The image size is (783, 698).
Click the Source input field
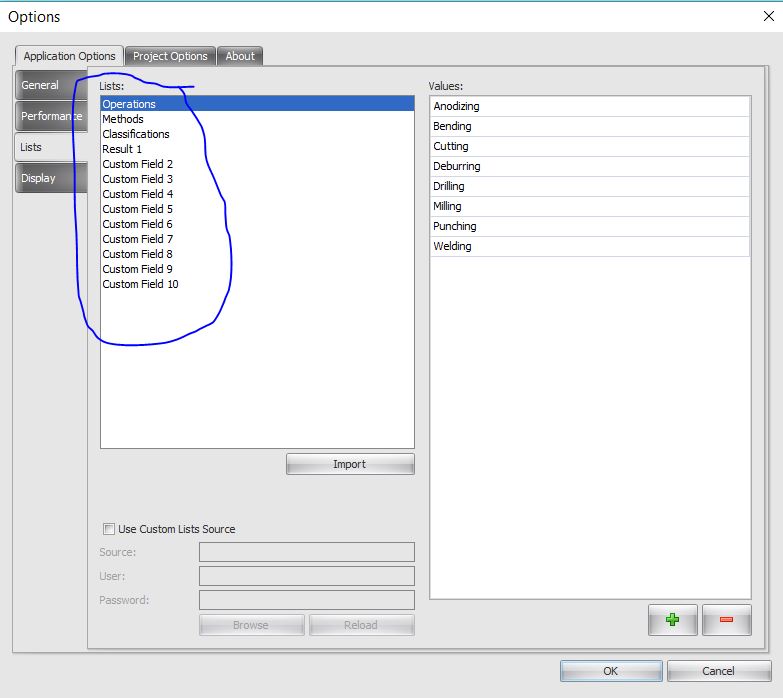tap(306, 552)
